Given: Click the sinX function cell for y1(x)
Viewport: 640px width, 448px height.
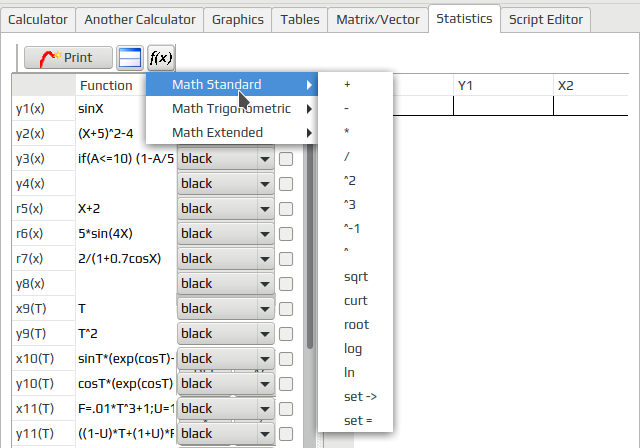Looking at the screenshot, I should coord(111,109).
